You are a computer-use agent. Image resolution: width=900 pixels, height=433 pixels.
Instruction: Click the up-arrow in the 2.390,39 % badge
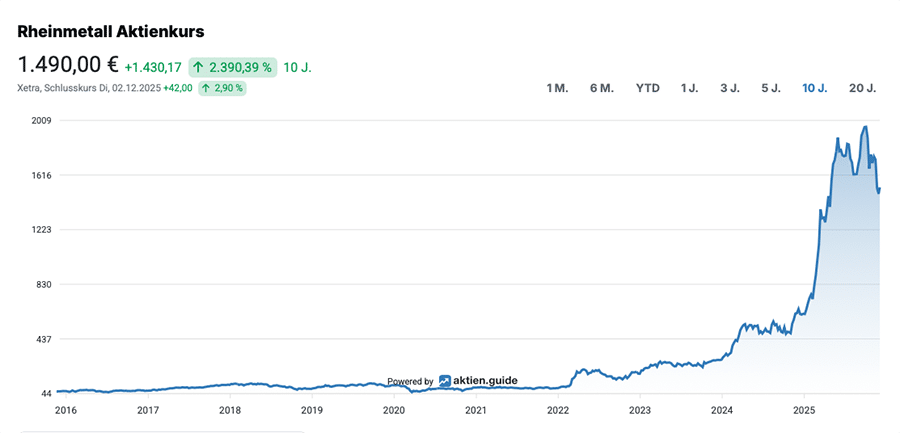point(199,67)
